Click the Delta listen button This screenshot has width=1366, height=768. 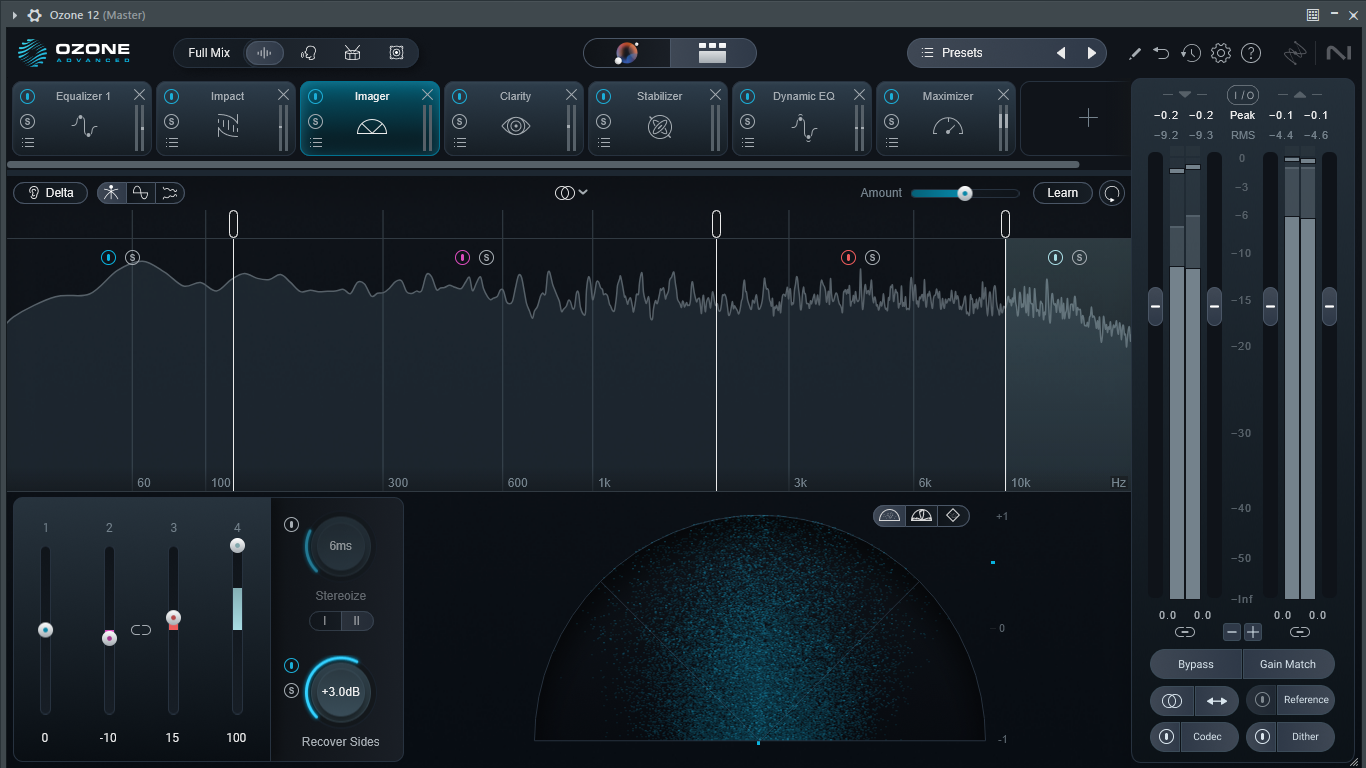tap(51, 193)
